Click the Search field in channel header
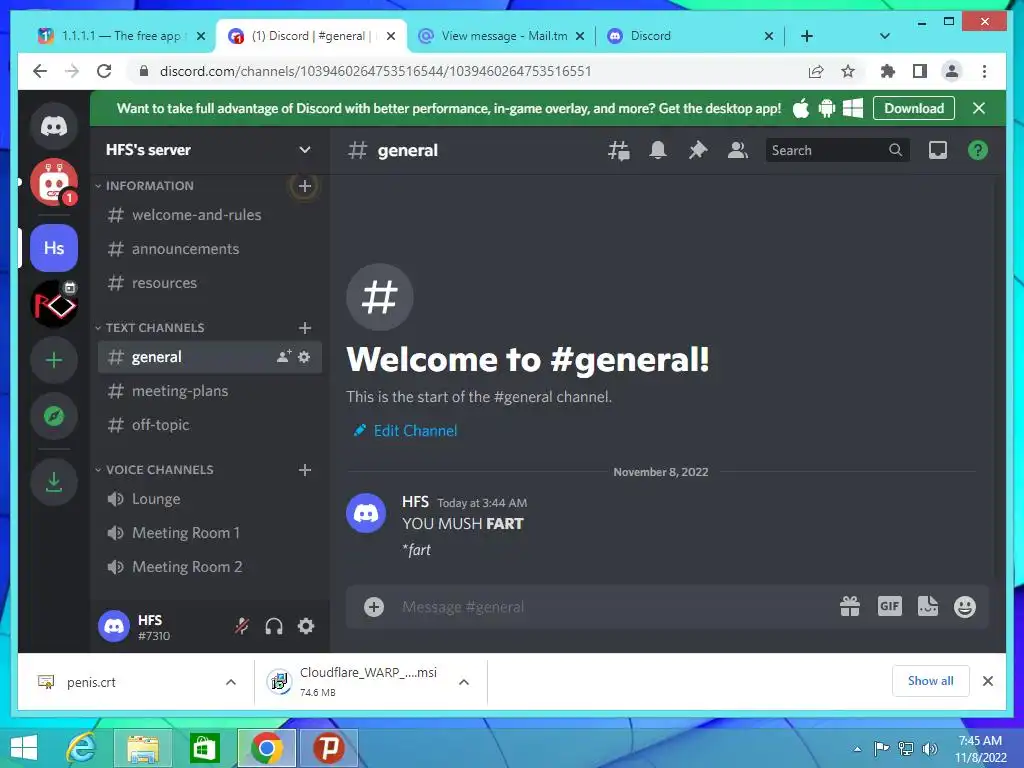1024x768 pixels. pyautogui.click(x=837, y=150)
